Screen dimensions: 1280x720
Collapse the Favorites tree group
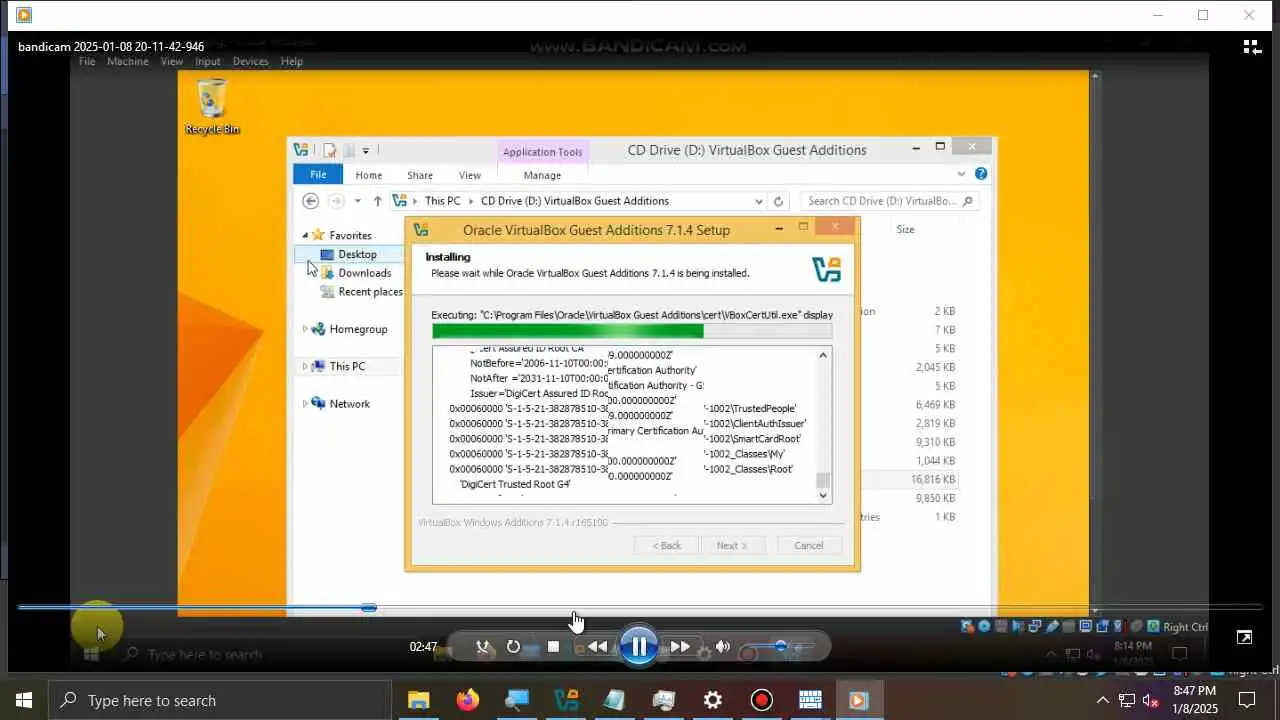tap(307, 235)
